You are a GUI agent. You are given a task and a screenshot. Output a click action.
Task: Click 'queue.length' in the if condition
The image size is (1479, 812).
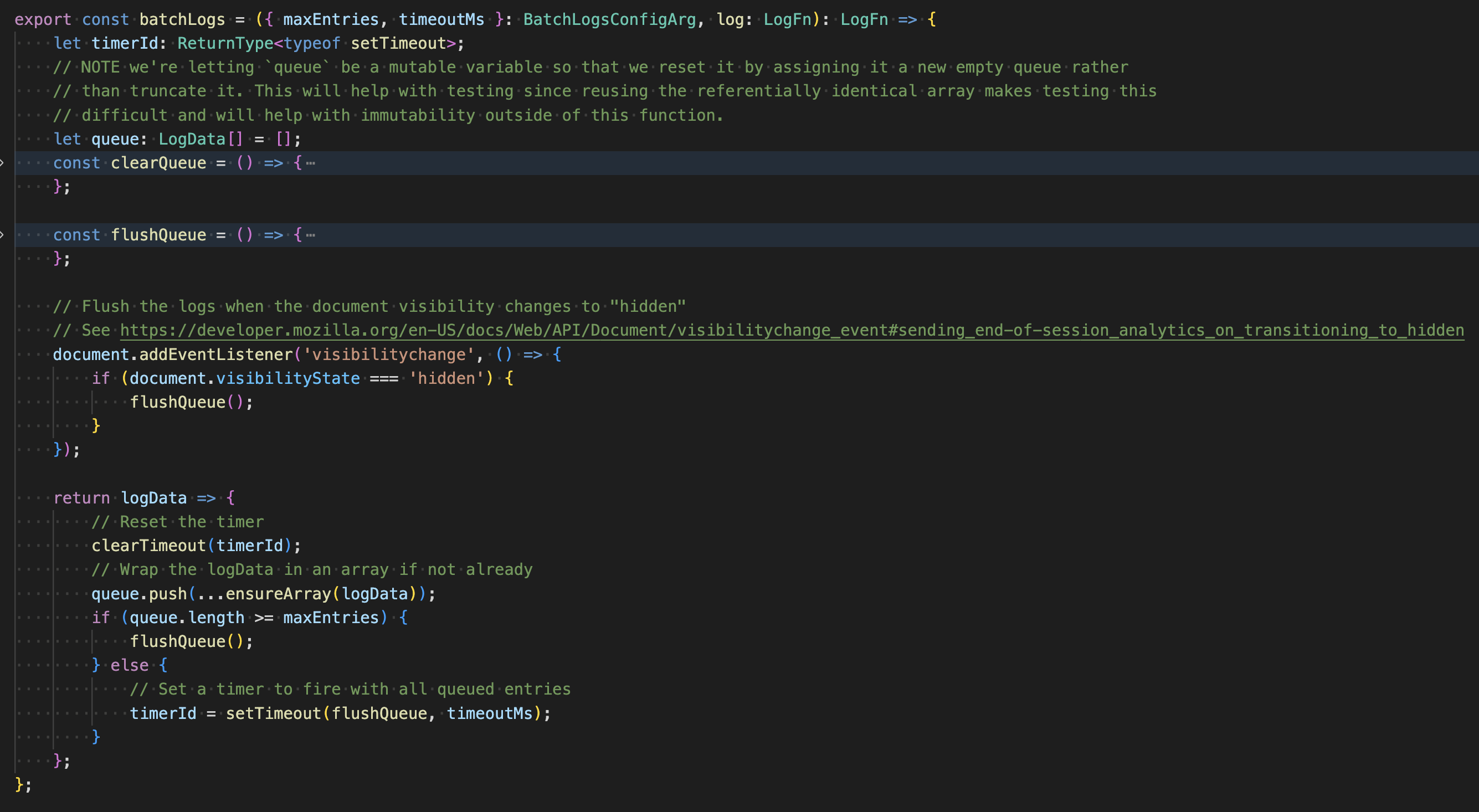tap(187, 618)
